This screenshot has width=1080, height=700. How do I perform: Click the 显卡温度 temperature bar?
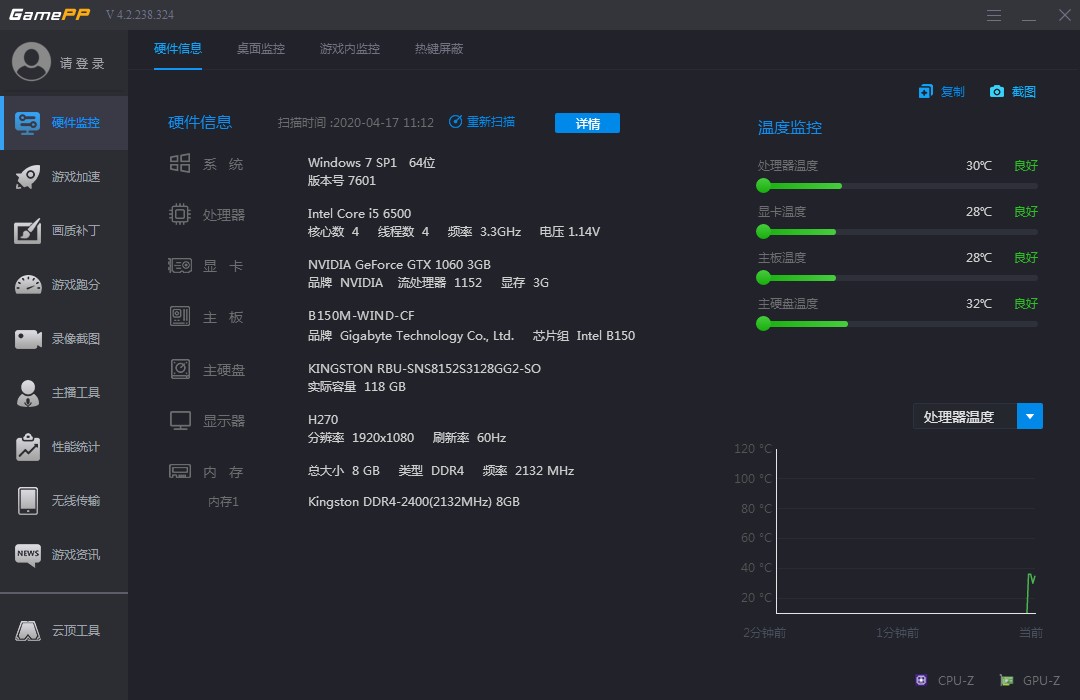(897, 232)
